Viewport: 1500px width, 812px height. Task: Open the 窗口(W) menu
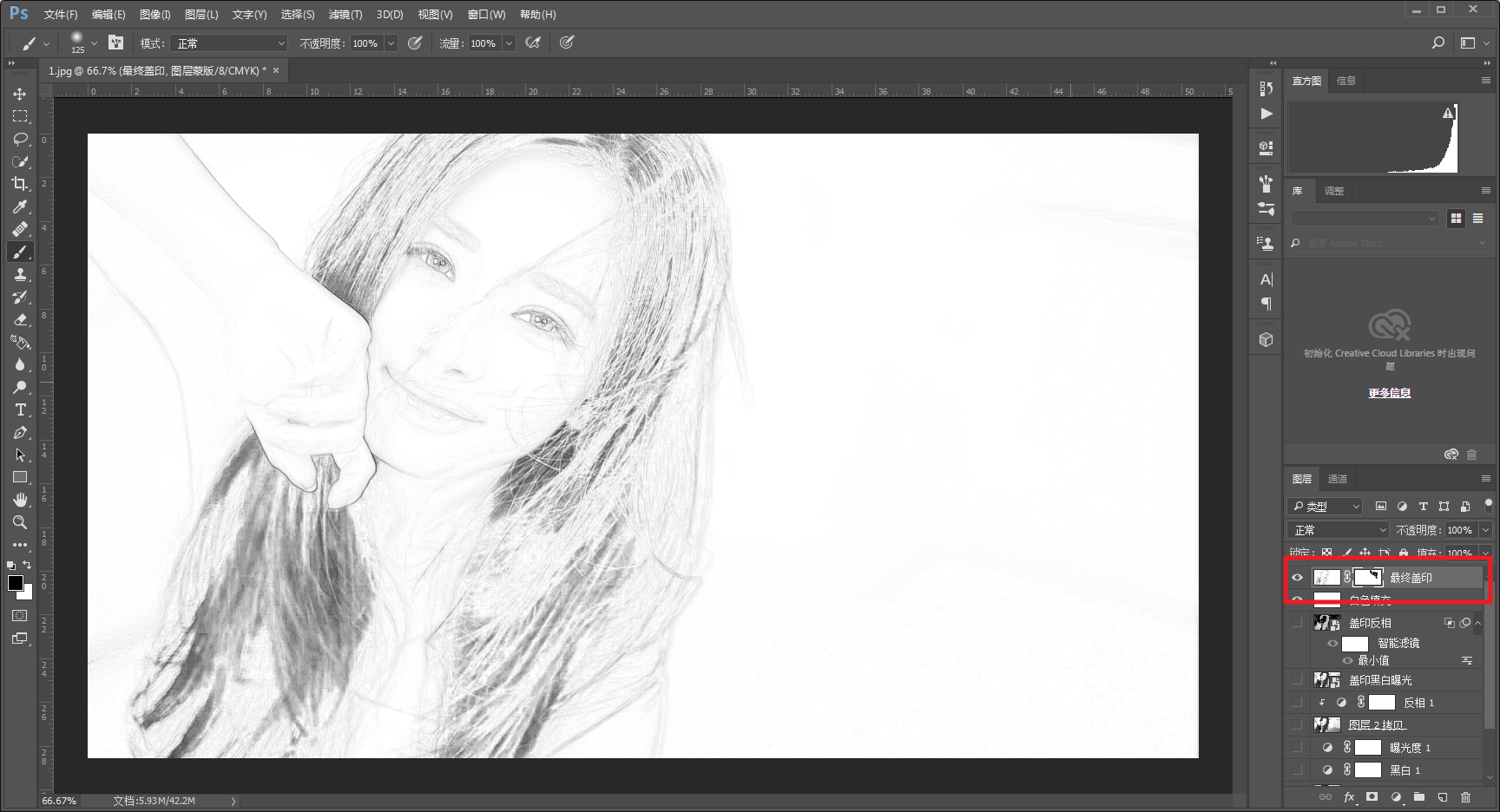coord(486,15)
